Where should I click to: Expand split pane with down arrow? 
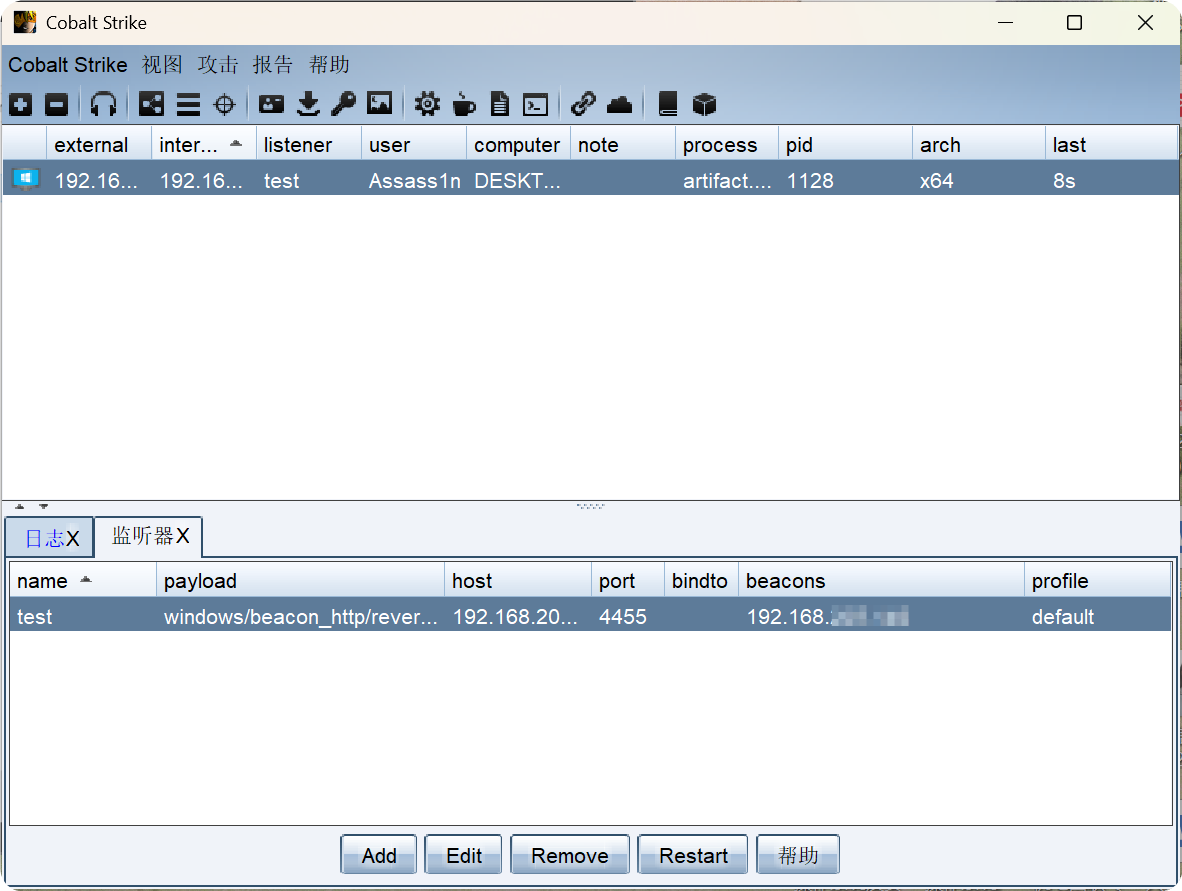[x=44, y=507]
